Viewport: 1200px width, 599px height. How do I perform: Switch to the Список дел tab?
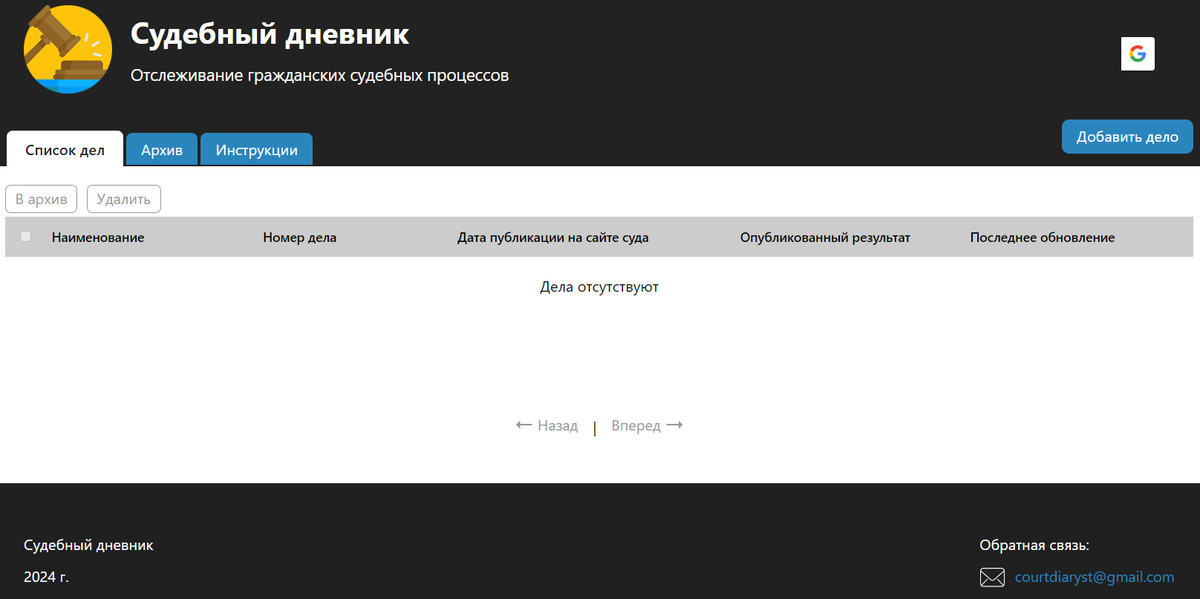coord(65,149)
